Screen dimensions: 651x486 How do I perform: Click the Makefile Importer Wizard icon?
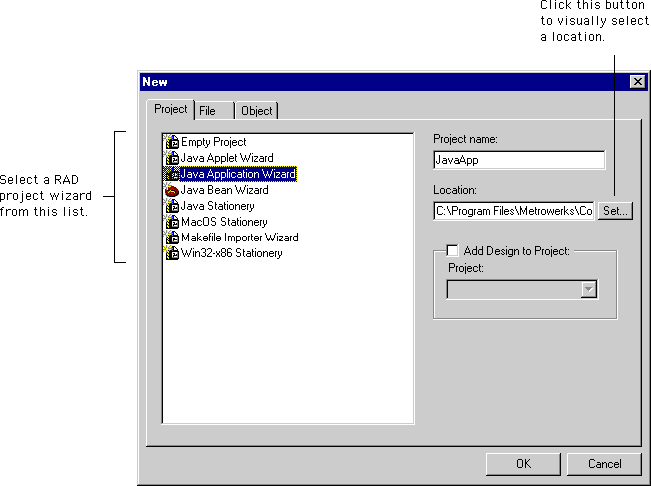(171, 237)
